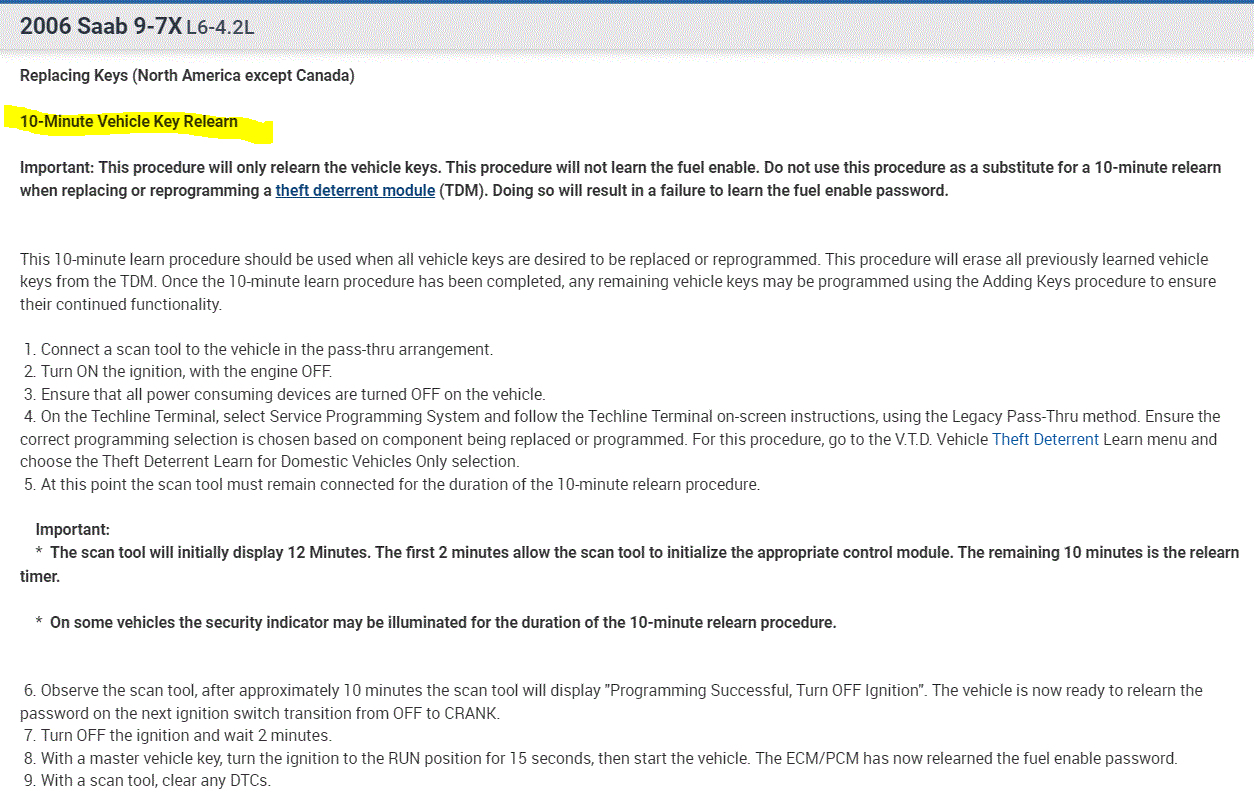
Task: Open the theft deterrent module link
Action: (355, 190)
